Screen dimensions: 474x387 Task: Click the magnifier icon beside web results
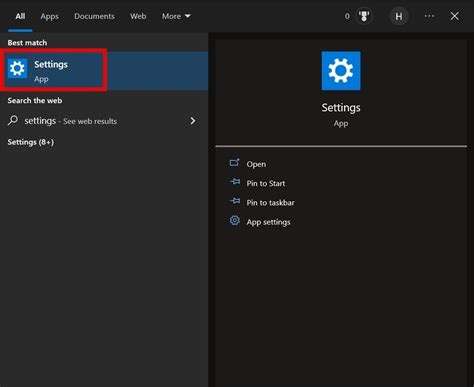point(13,120)
